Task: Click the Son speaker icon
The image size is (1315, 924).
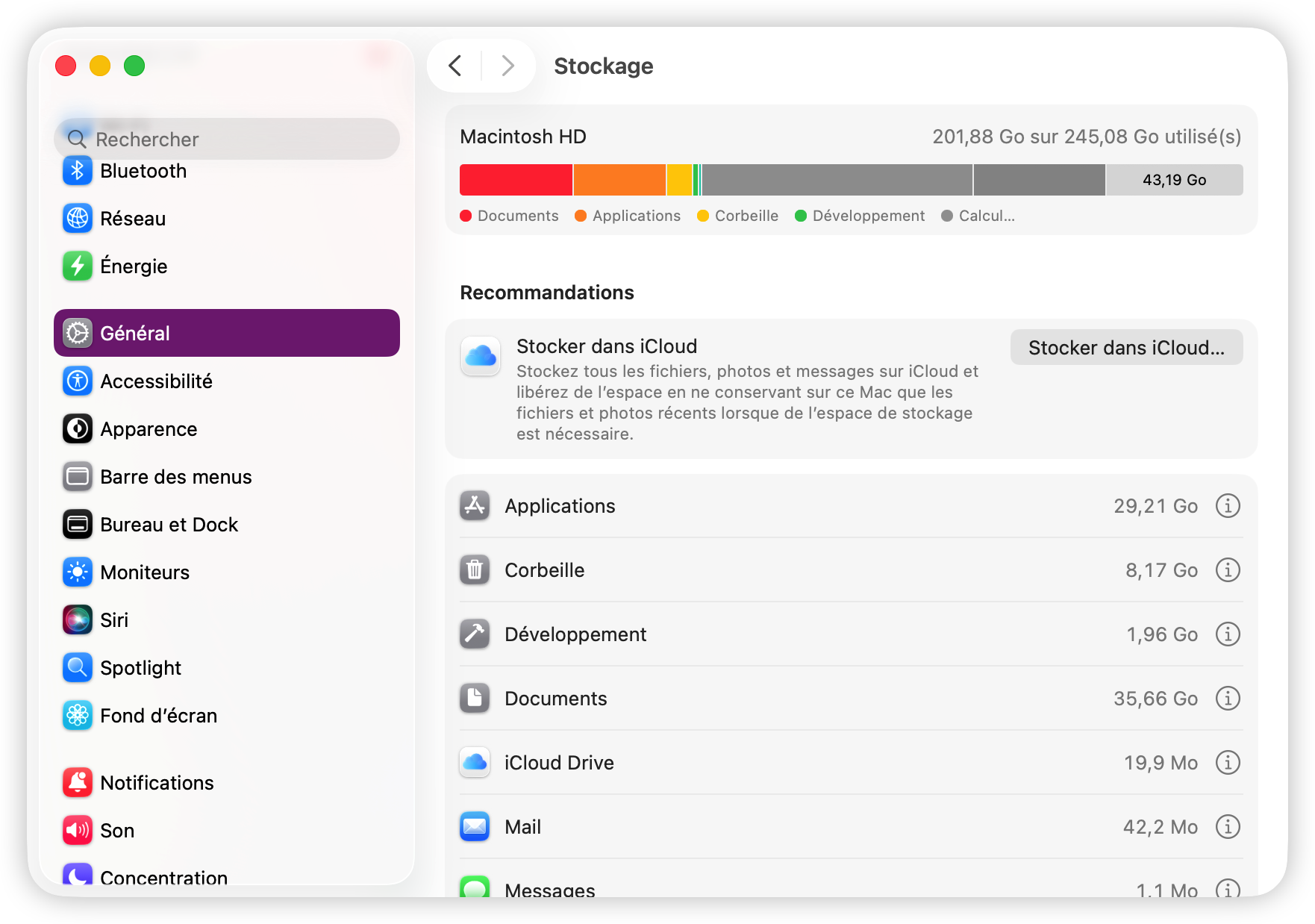Action: 78,831
